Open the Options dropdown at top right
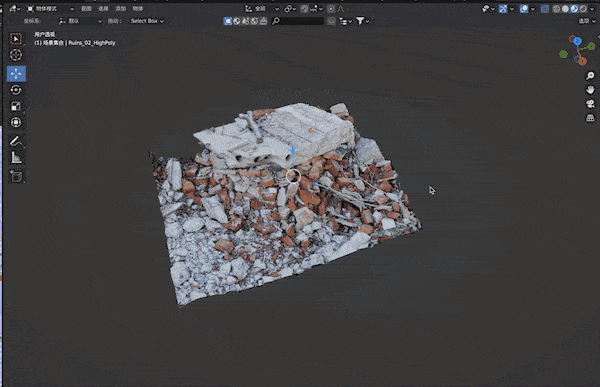600x387 pixels. (587, 21)
